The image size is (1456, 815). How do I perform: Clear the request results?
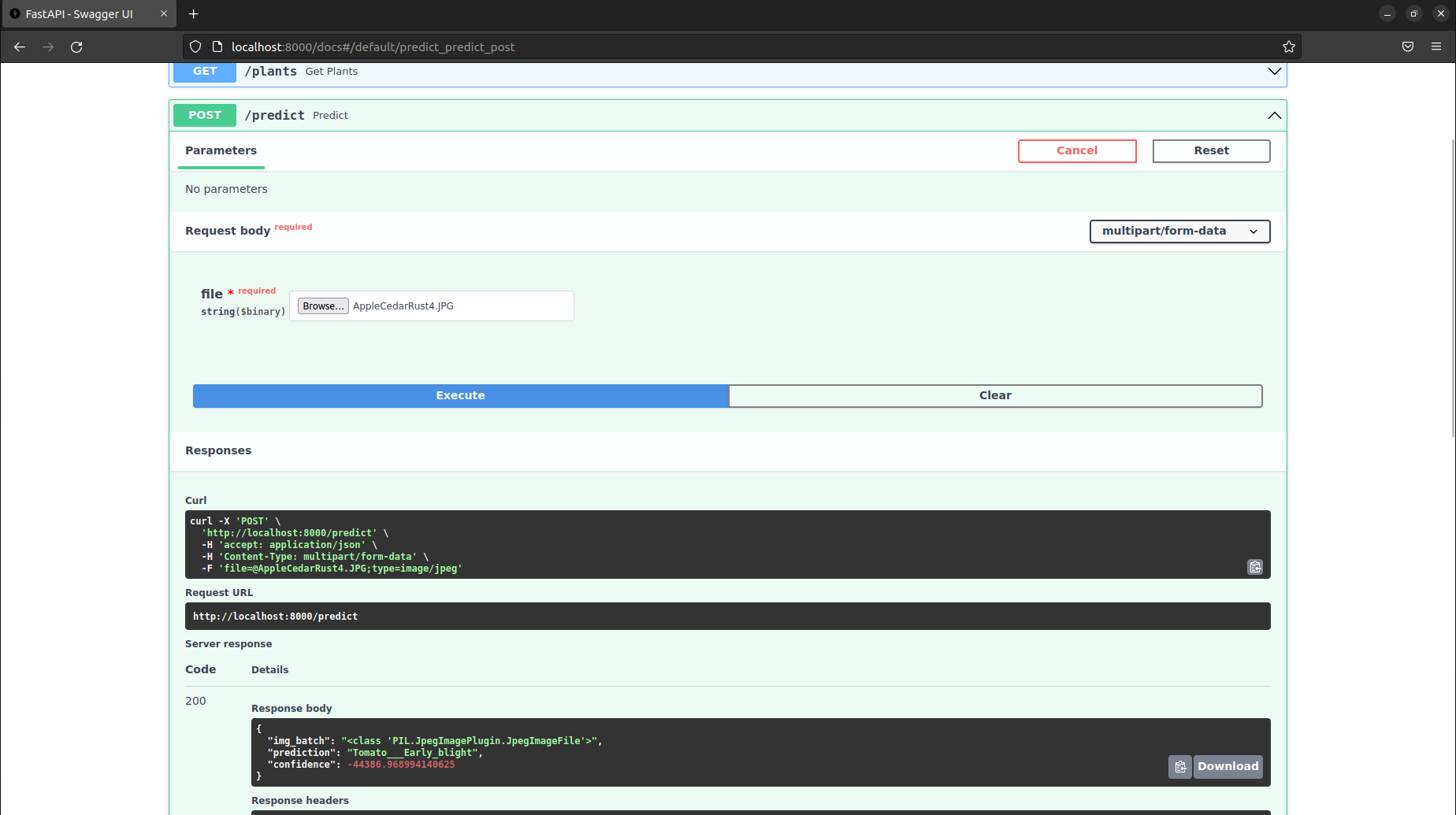click(x=995, y=395)
